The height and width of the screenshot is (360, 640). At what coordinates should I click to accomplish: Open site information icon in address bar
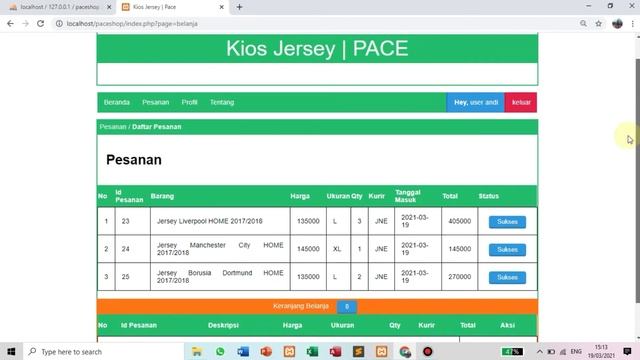click(x=59, y=24)
